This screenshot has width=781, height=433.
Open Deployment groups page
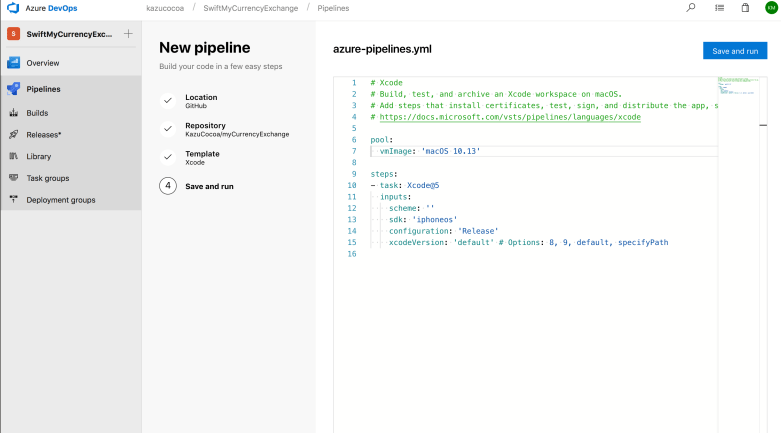point(61,200)
